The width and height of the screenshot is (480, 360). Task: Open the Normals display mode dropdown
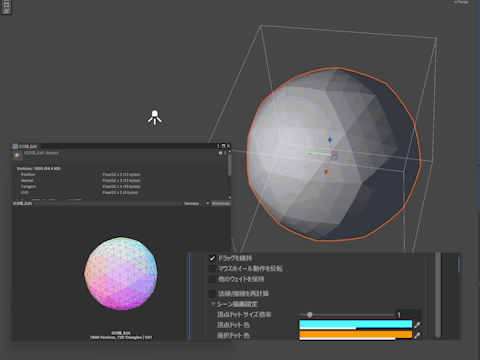click(196, 203)
